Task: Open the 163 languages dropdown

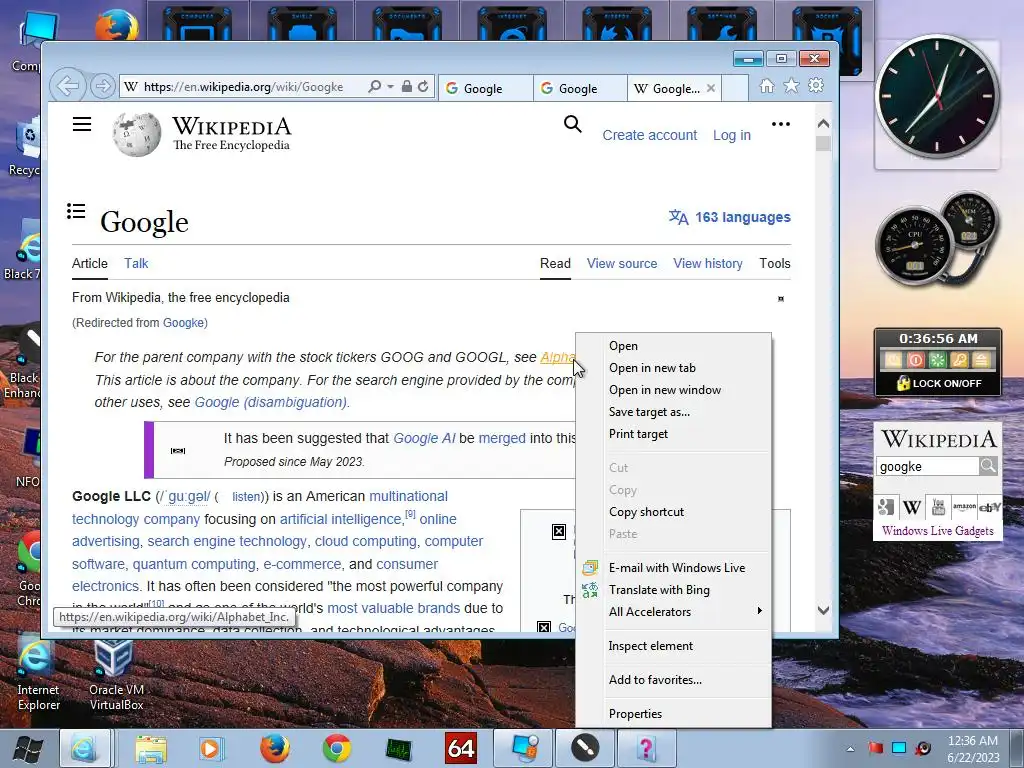Action: 729,217
